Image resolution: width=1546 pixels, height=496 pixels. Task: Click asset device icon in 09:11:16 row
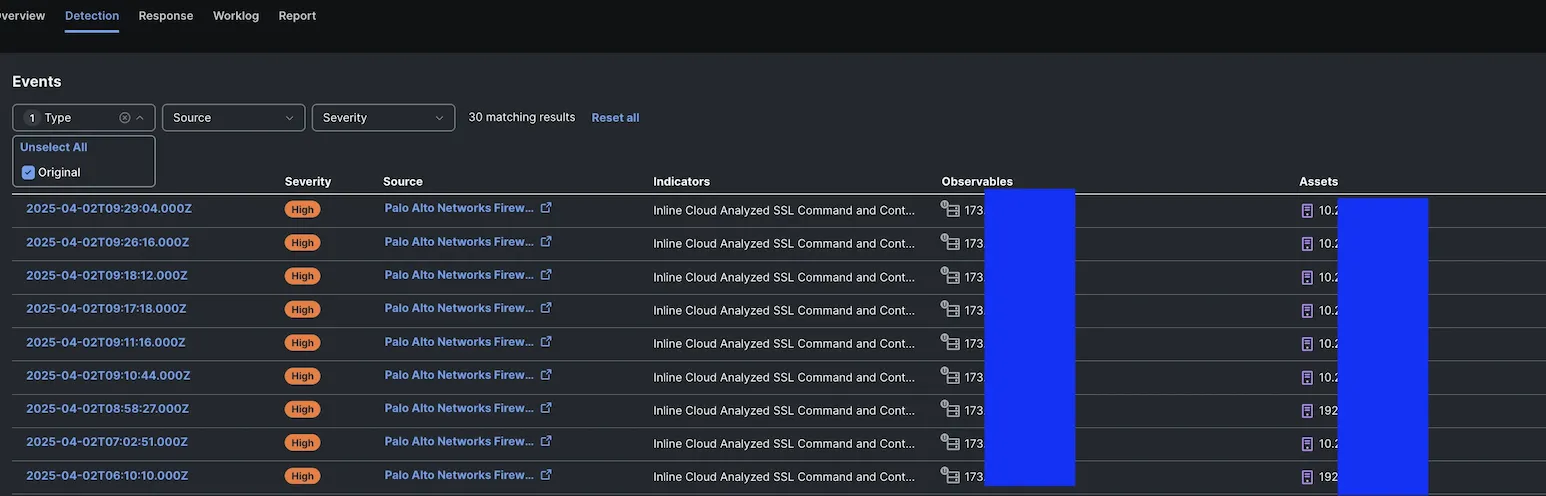click(x=1307, y=344)
